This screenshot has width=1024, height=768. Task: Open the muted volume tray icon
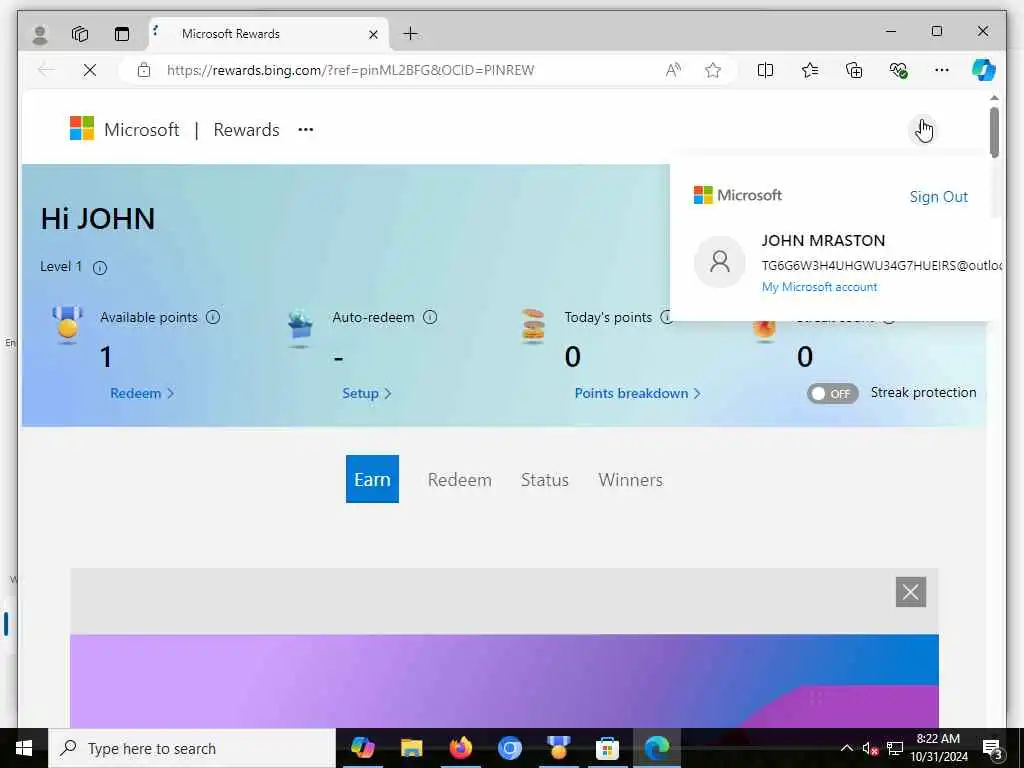click(x=870, y=748)
